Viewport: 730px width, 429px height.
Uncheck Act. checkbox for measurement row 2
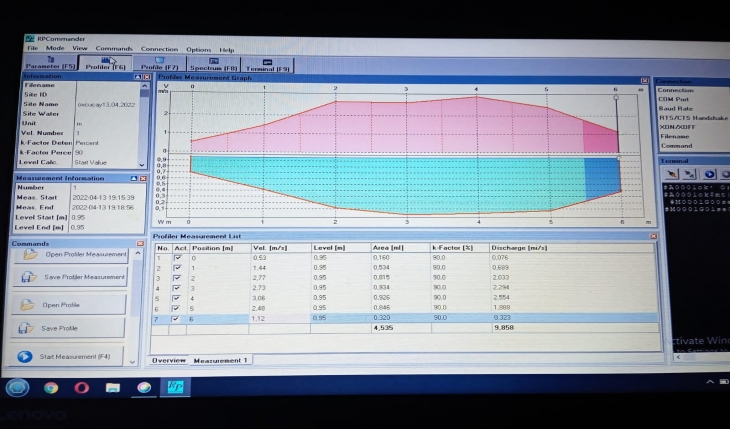click(x=177, y=268)
